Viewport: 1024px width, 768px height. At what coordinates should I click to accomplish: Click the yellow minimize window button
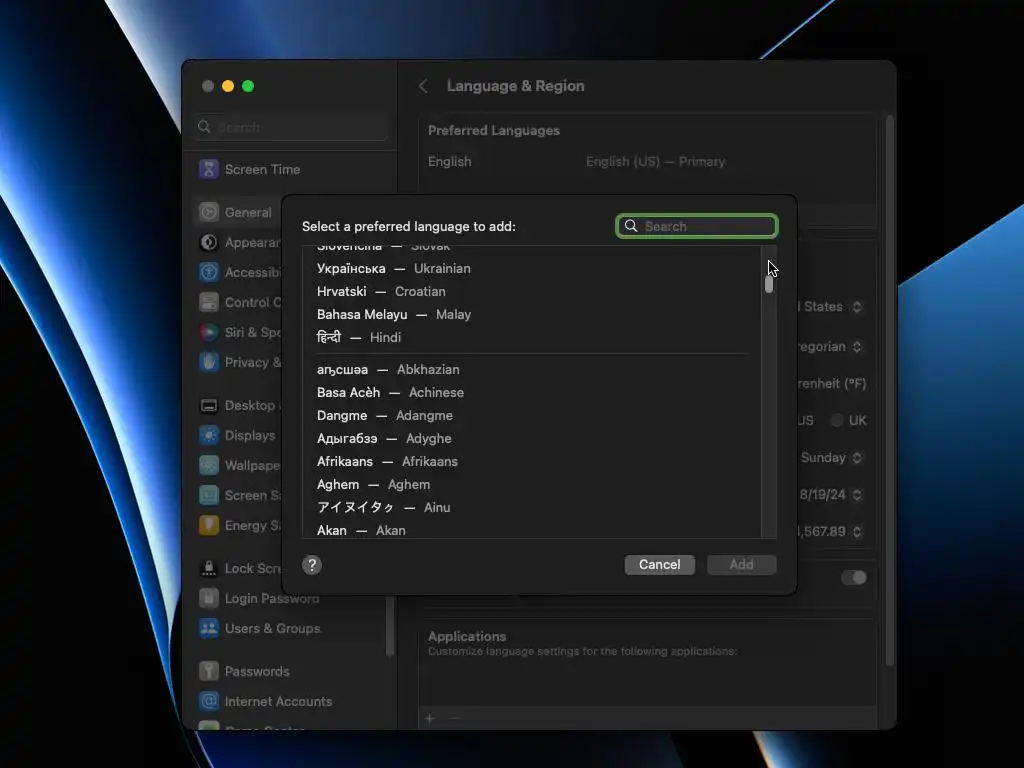click(228, 86)
